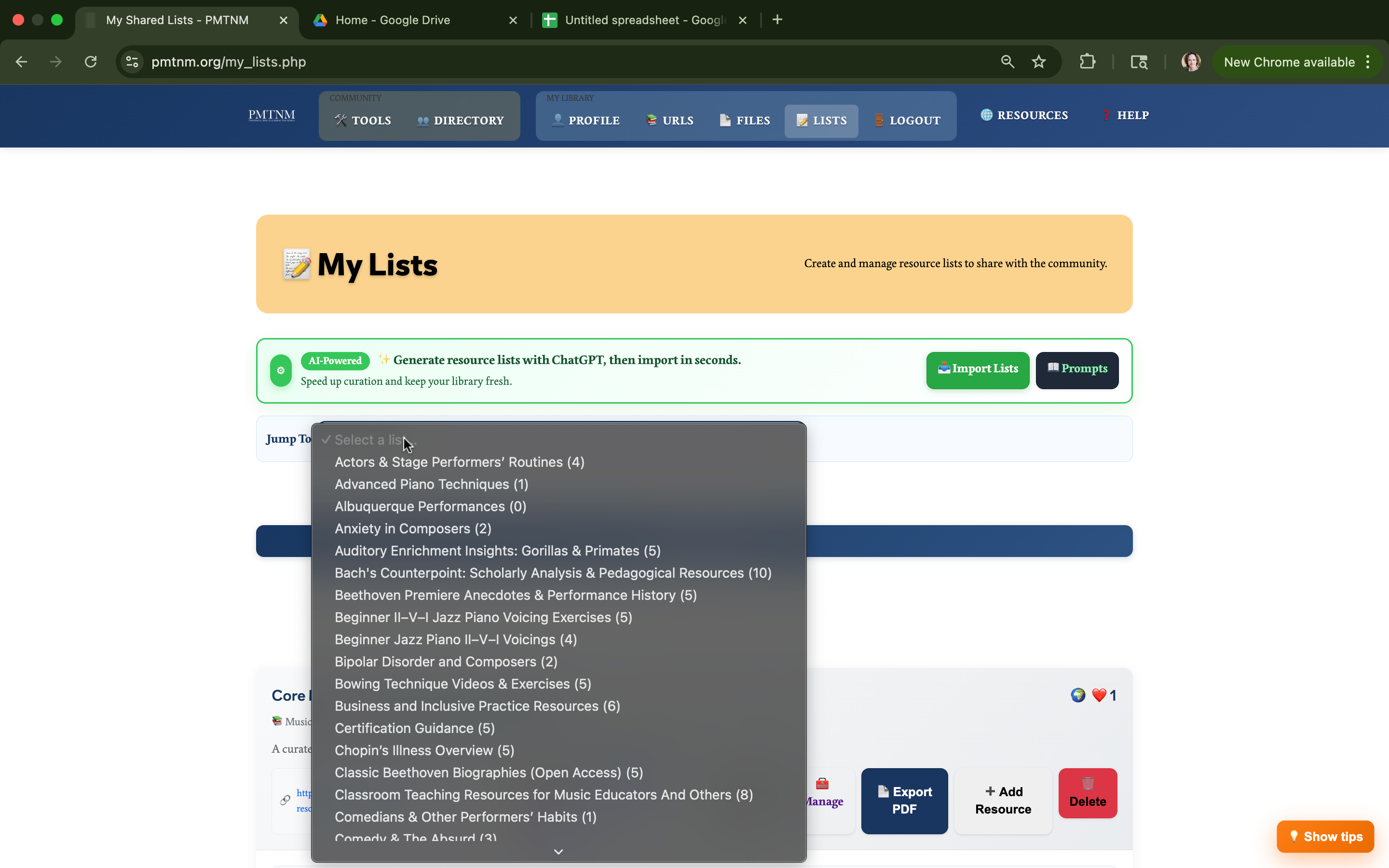Pick Certification Guidance (5) in dropdown
The height and width of the screenshot is (868, 1389).
pyautogui.click(x=414, y=728)
